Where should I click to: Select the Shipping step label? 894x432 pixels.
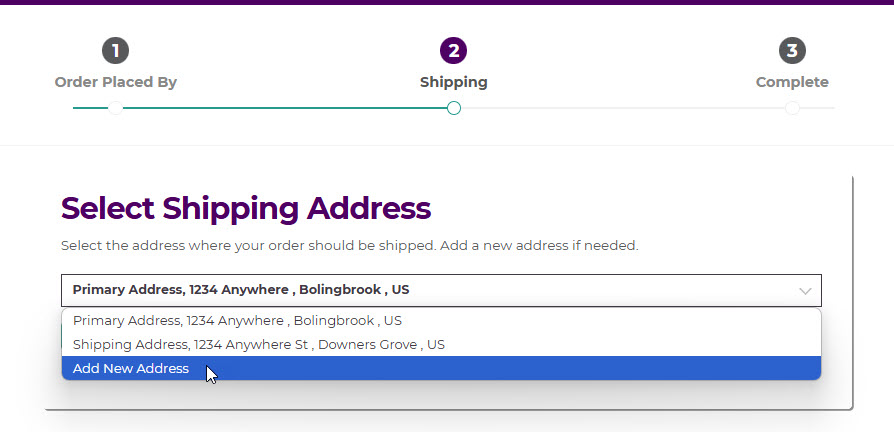coord(454,82)
